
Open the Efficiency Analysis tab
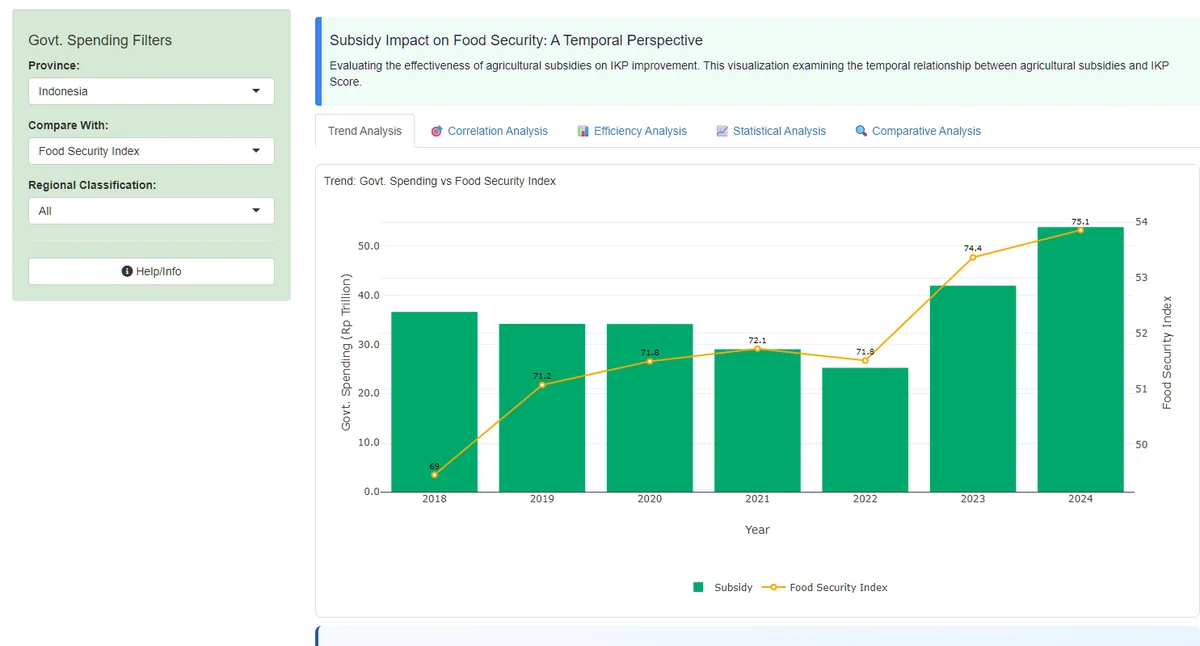pos(632,131)
